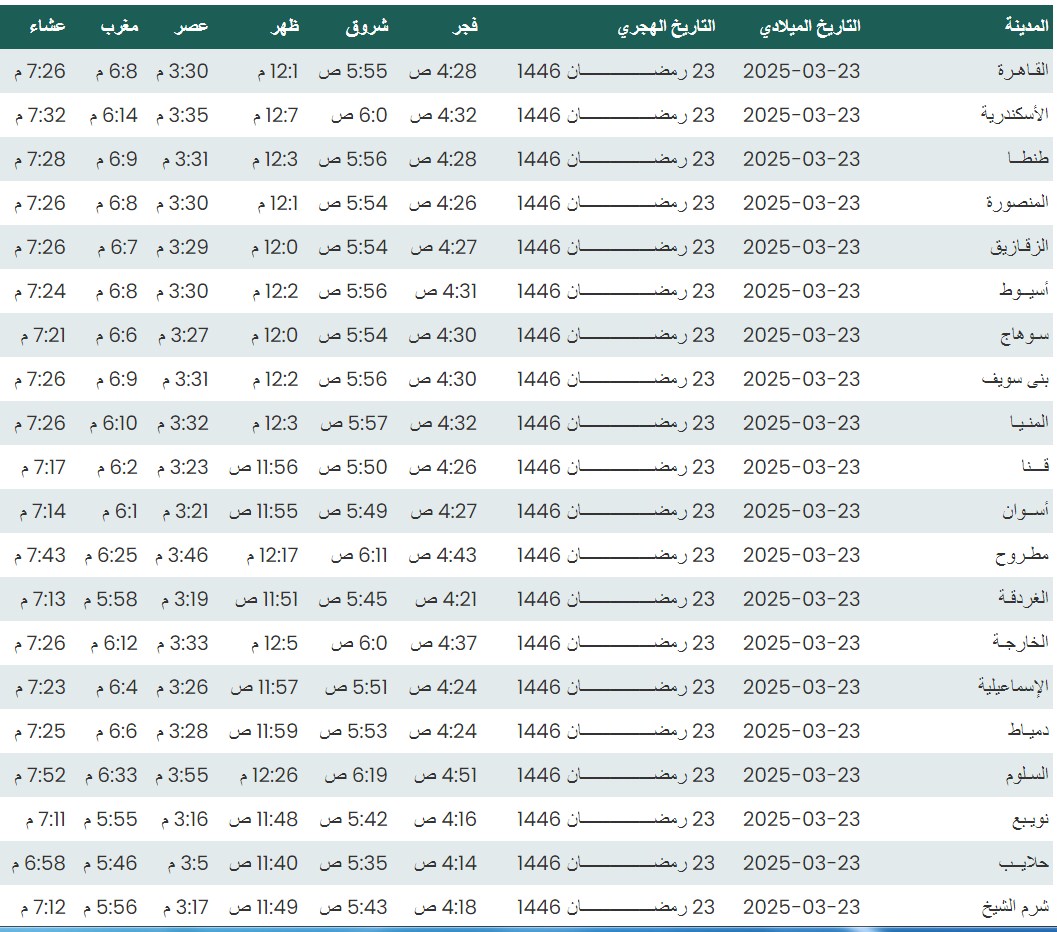Click the التاريخ الميلادي column header
The height and width of the screenshot is (932, 1057).
pyautogui.click(x=809, y=27)
